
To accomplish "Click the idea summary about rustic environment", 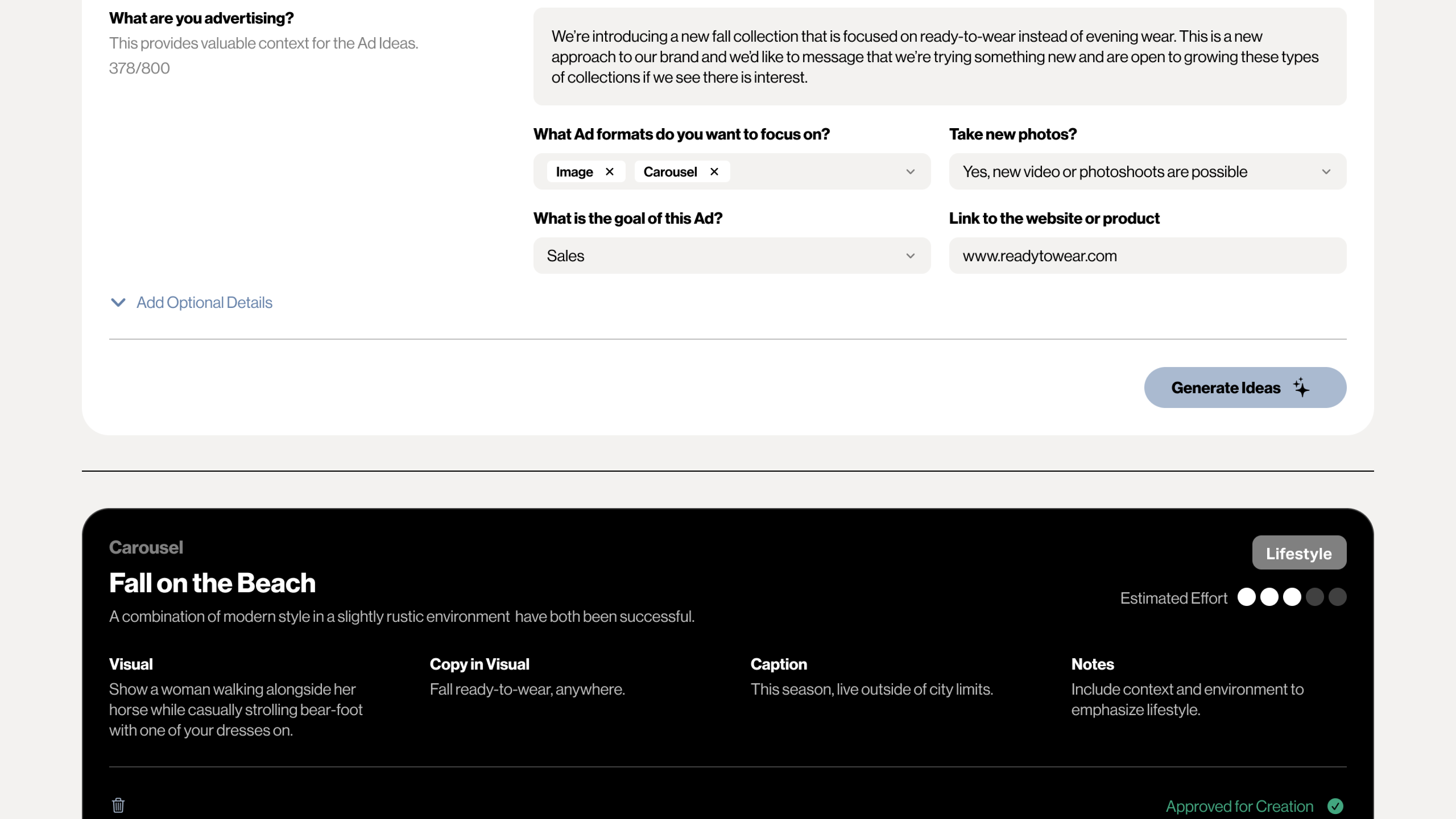I will (401, 617).
